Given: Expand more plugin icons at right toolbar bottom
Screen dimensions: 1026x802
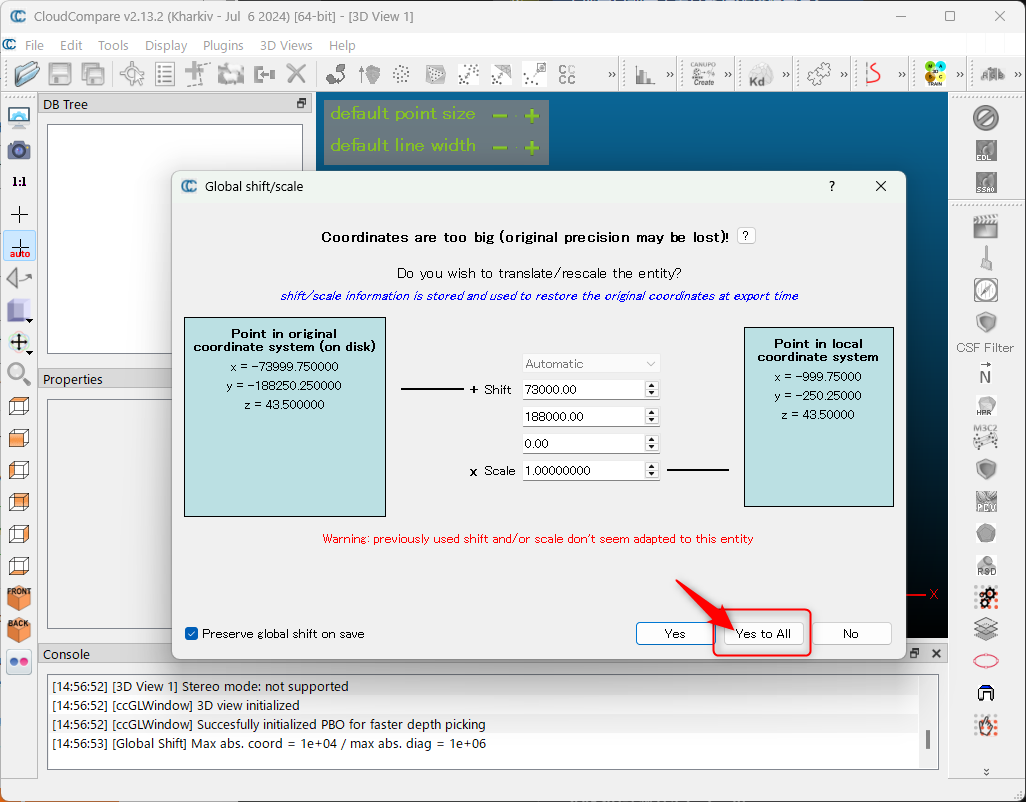Looking at the screenshot, I should 986,771.
